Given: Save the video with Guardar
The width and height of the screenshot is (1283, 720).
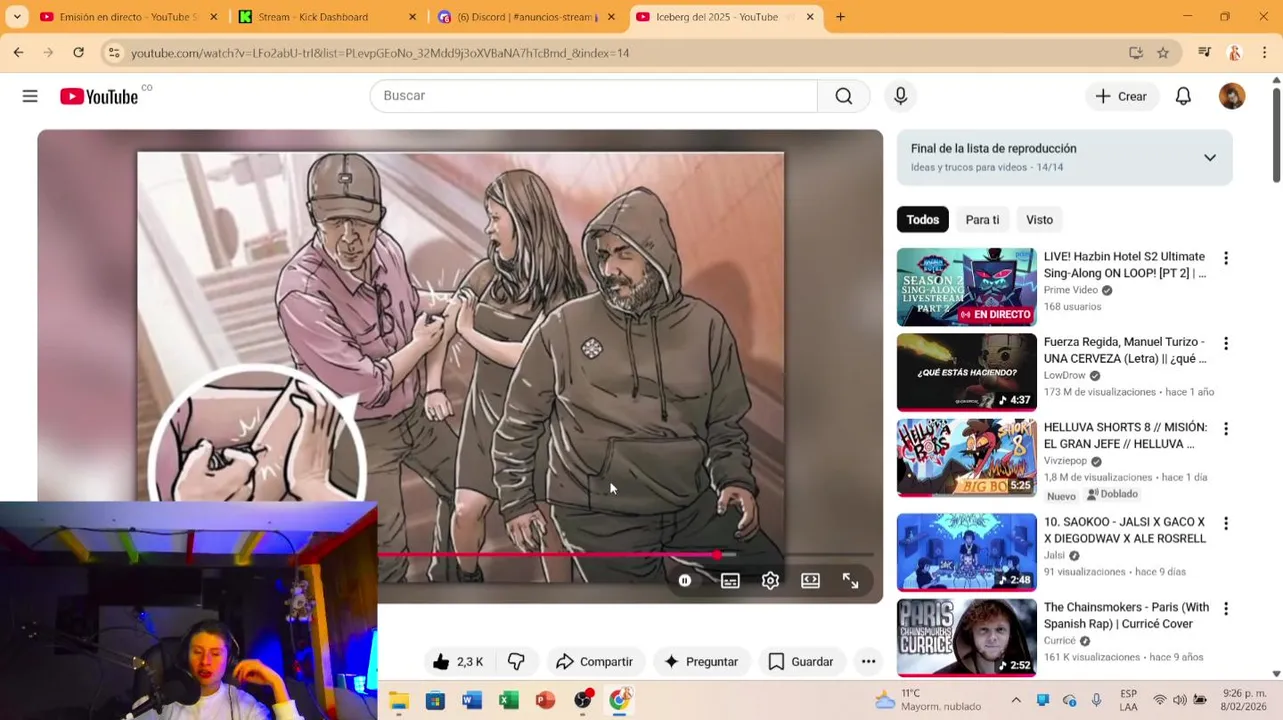Looking at the screenshot, I should (800, 661).
